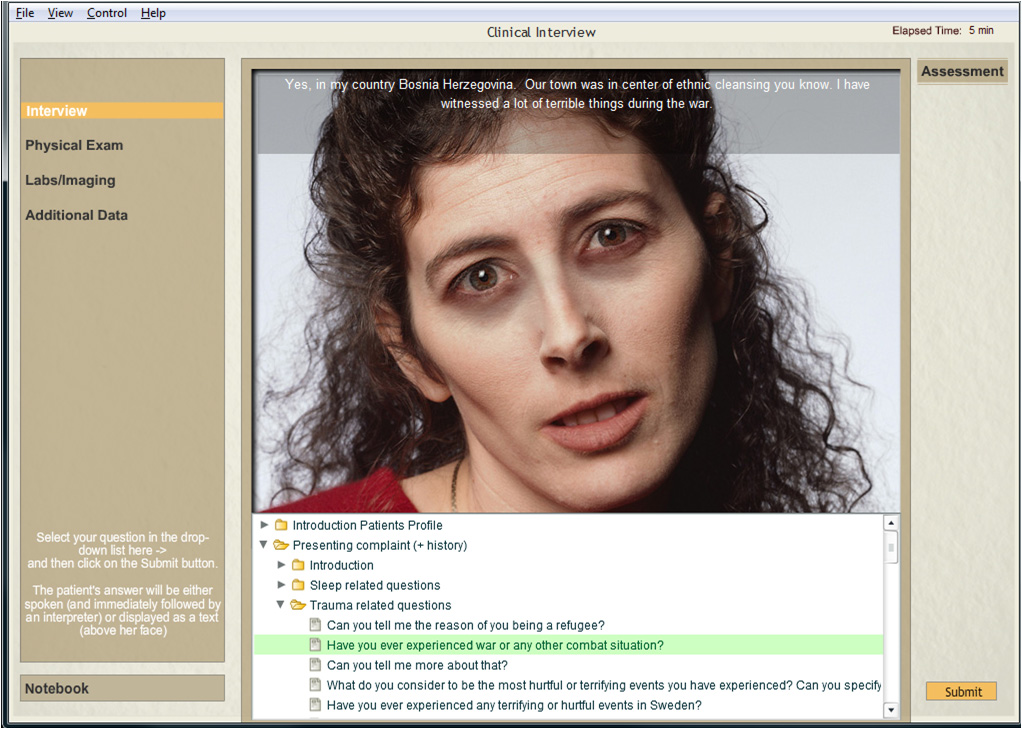The width and height of the screenshot is (1022, 729).
Task: Switch to the Physical Exam section
Action: (74, 145)
